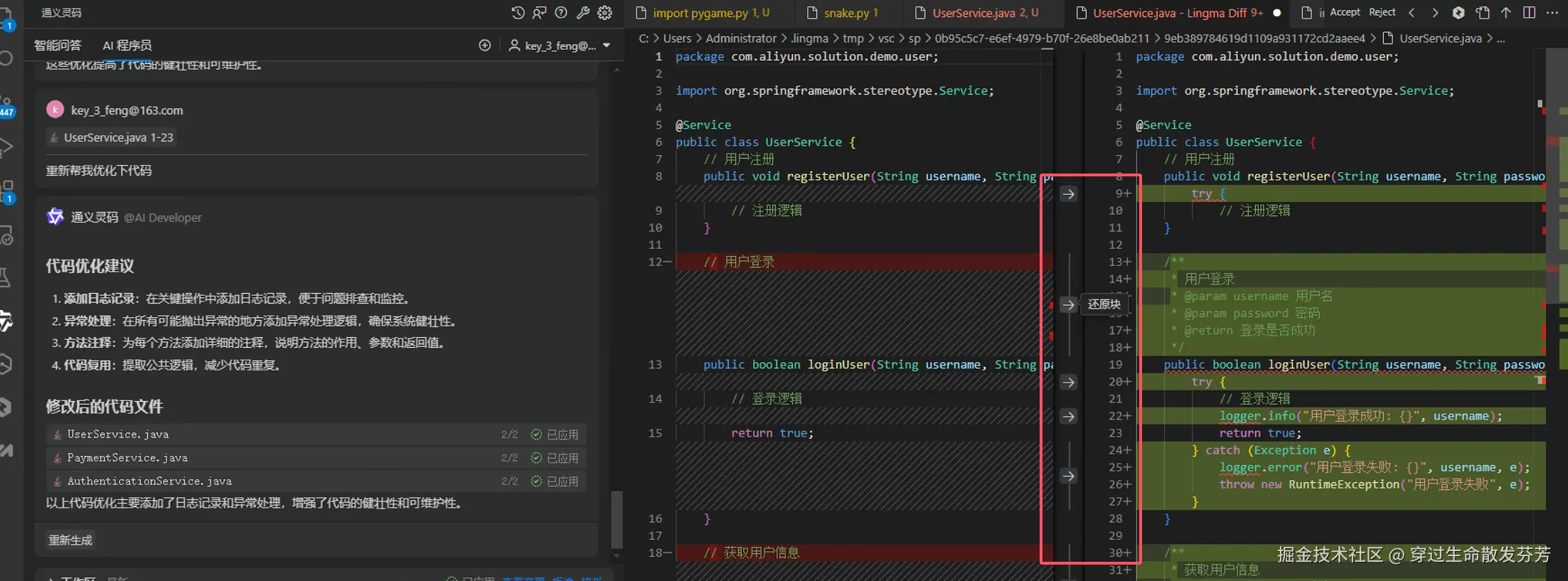Open the help question mark icon
The image size is (1568, 581).
pyautogui.click(x=561, y=13)
